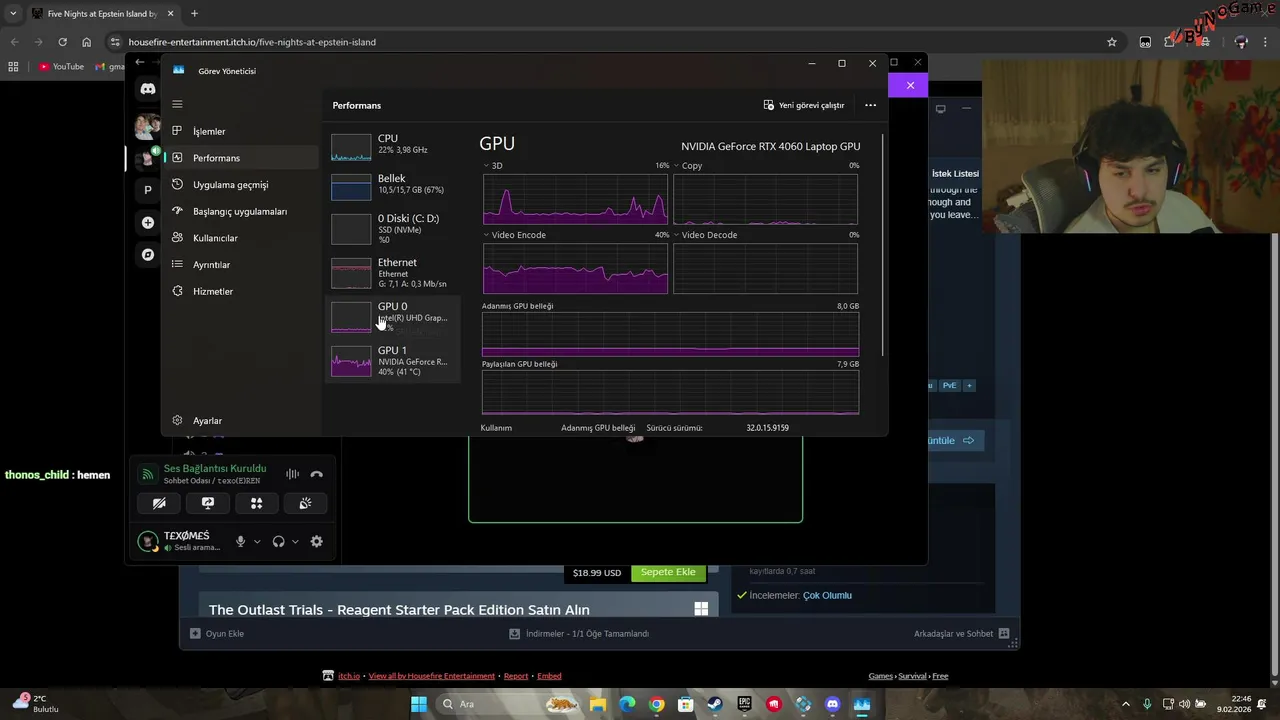Bookmark this page with the star icon
1280x720 pixels.
coord(1111,42)
